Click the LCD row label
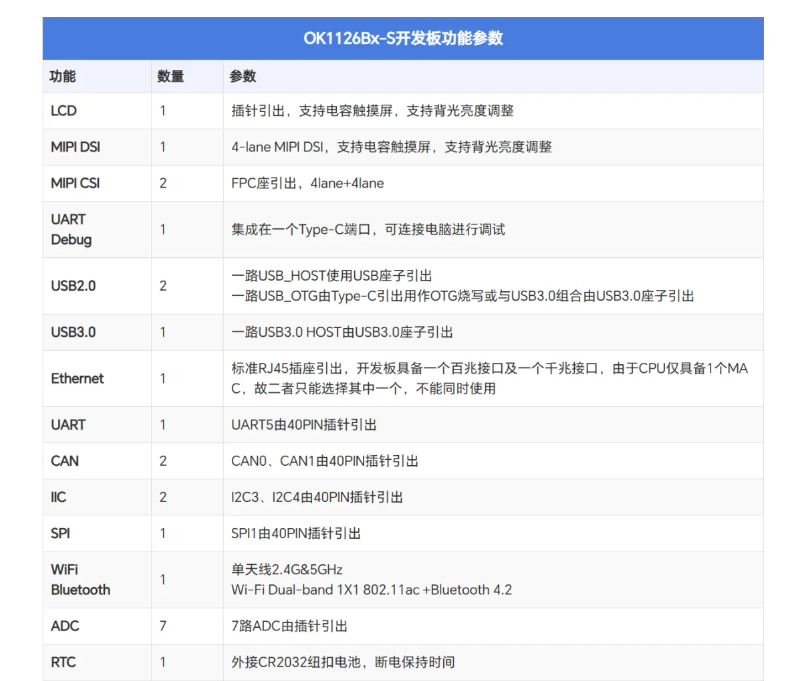The height and width of the screenshot is (681, 800). click(64, 111)
